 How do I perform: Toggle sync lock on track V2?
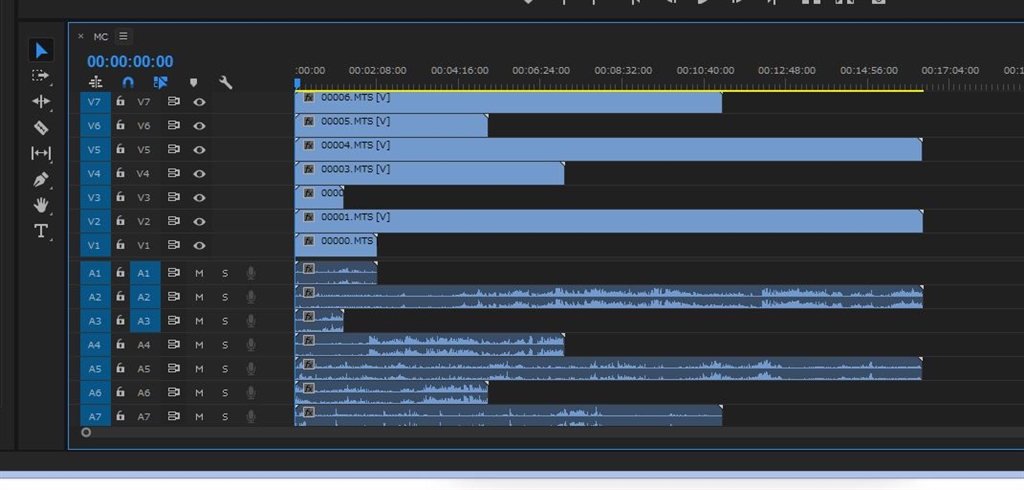click(x=173, y=221)
